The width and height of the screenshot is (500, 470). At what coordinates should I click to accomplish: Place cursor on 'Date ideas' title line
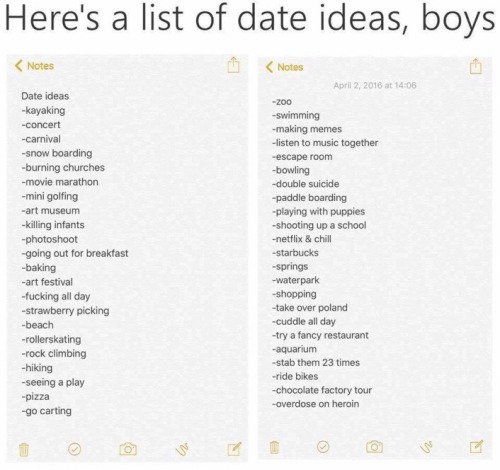coord(45,96)
